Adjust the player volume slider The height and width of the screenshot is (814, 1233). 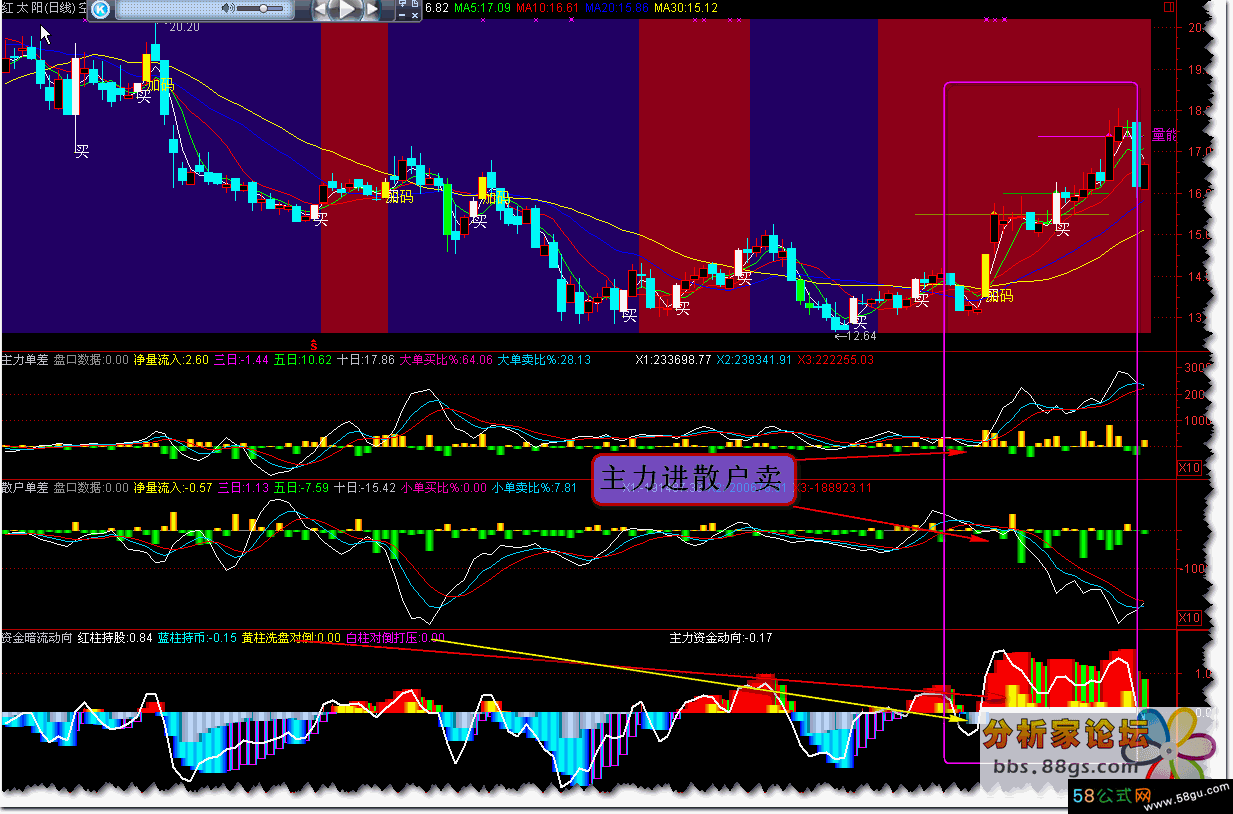tap(260, 8)
